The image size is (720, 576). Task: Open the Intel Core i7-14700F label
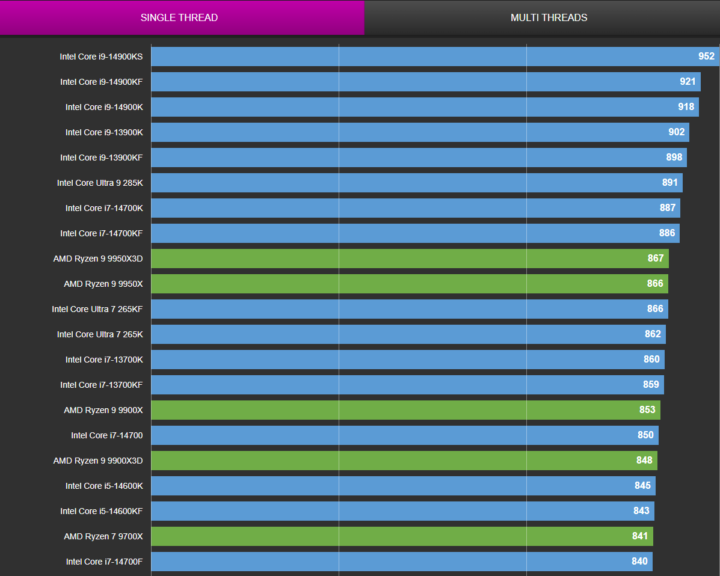point(104,561)
